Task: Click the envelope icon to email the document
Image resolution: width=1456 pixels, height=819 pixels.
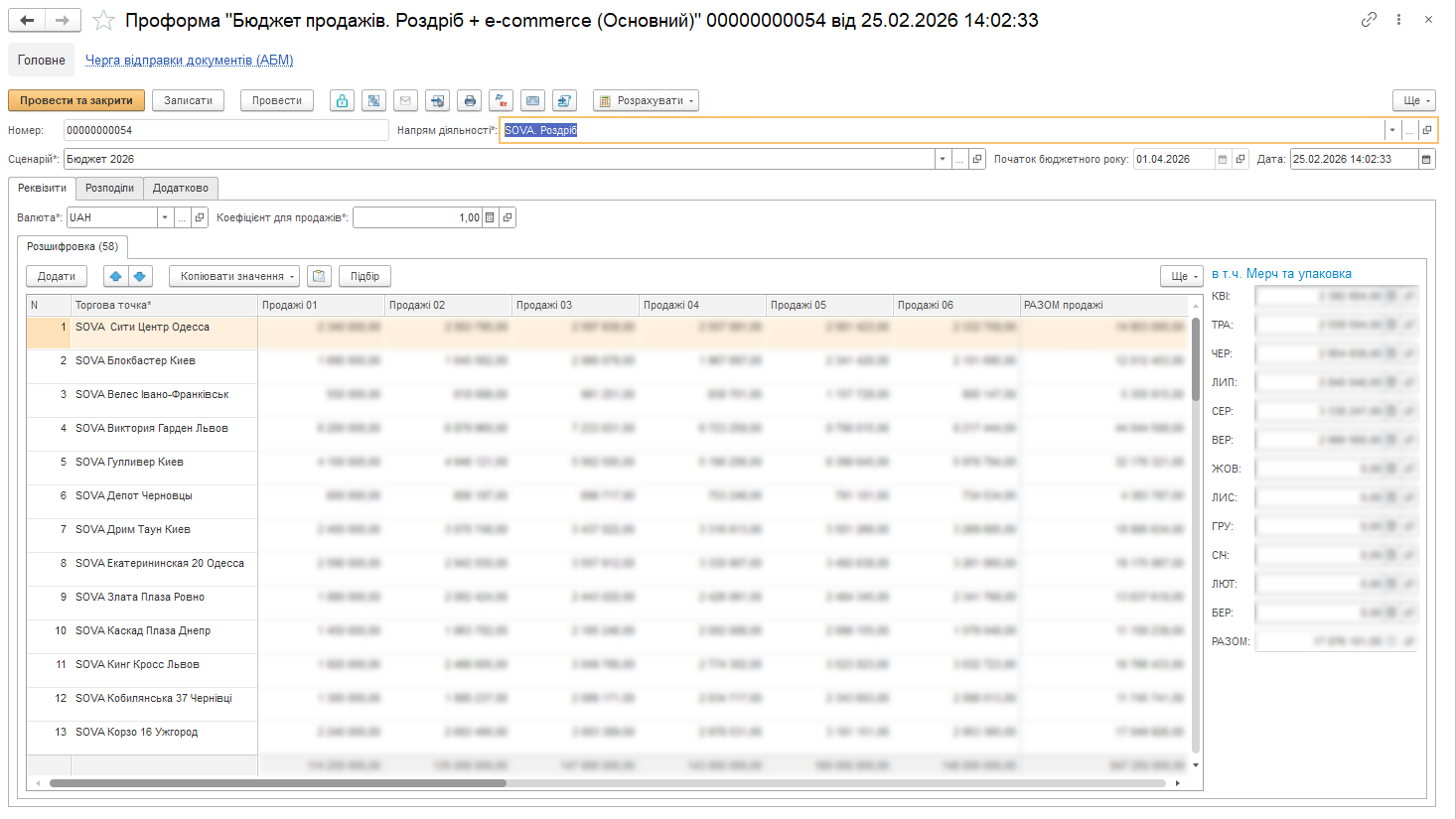Action: (405, 100)
